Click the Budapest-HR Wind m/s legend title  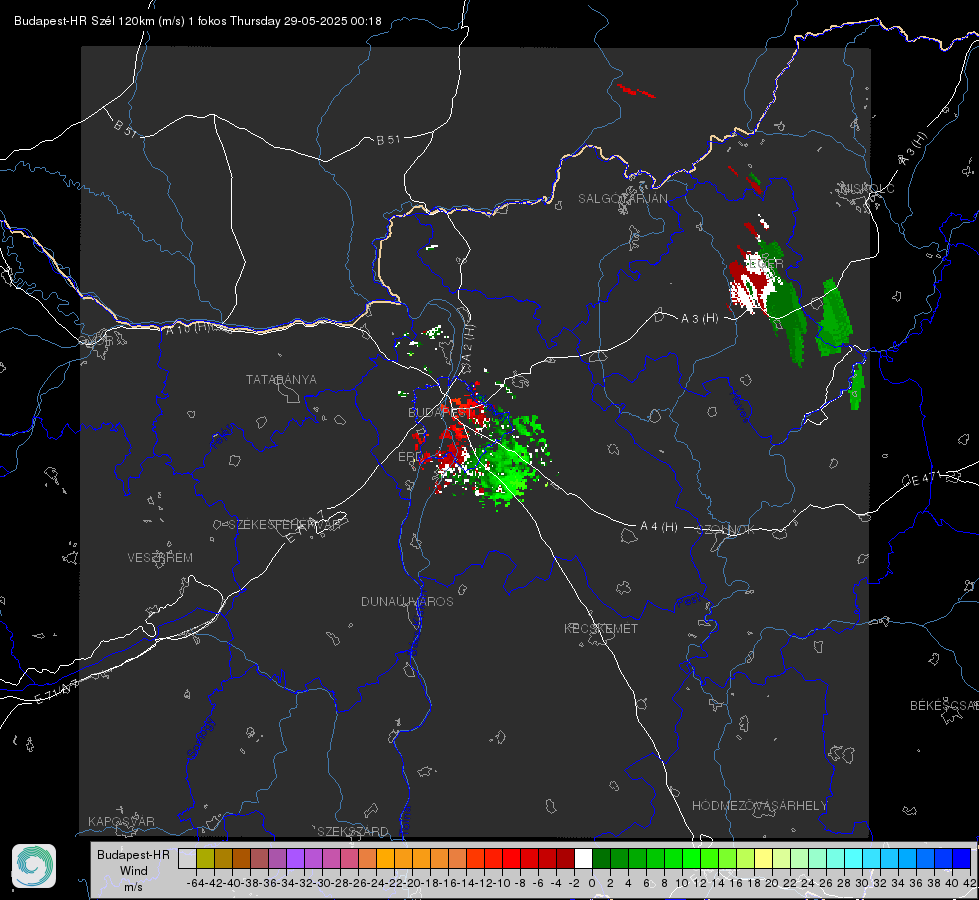[x=133, y=871]
